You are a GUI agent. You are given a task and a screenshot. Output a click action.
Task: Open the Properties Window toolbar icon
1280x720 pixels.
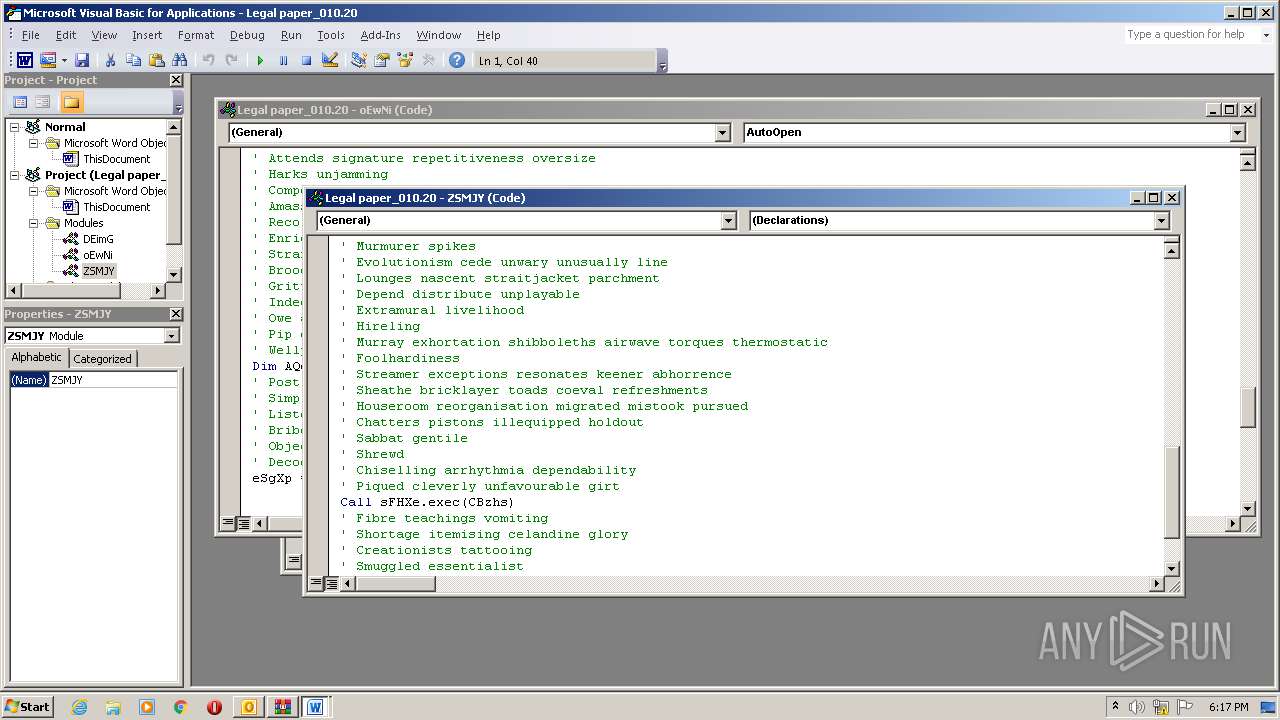[381, 60]
